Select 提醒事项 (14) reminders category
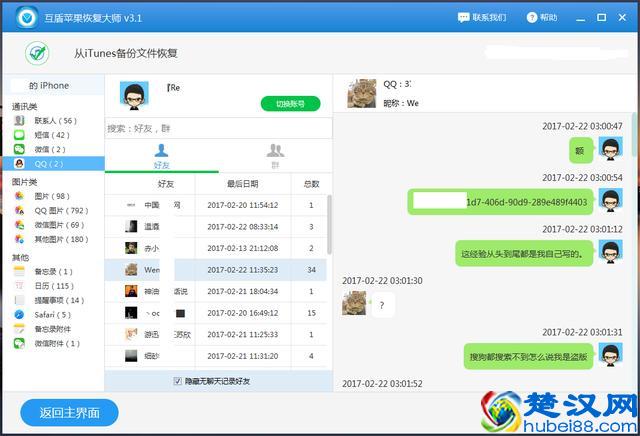 [x=59, y=300]
